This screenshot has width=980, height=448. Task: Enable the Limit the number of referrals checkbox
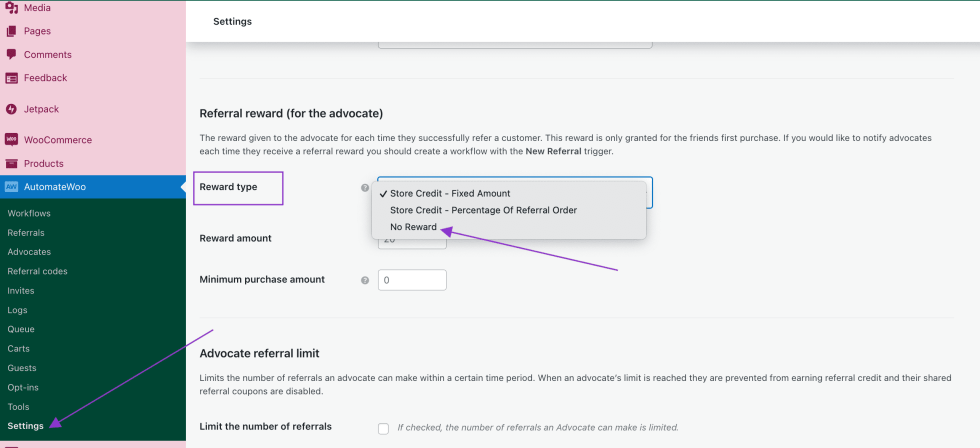pyautogui.click(x=384, y=428)
